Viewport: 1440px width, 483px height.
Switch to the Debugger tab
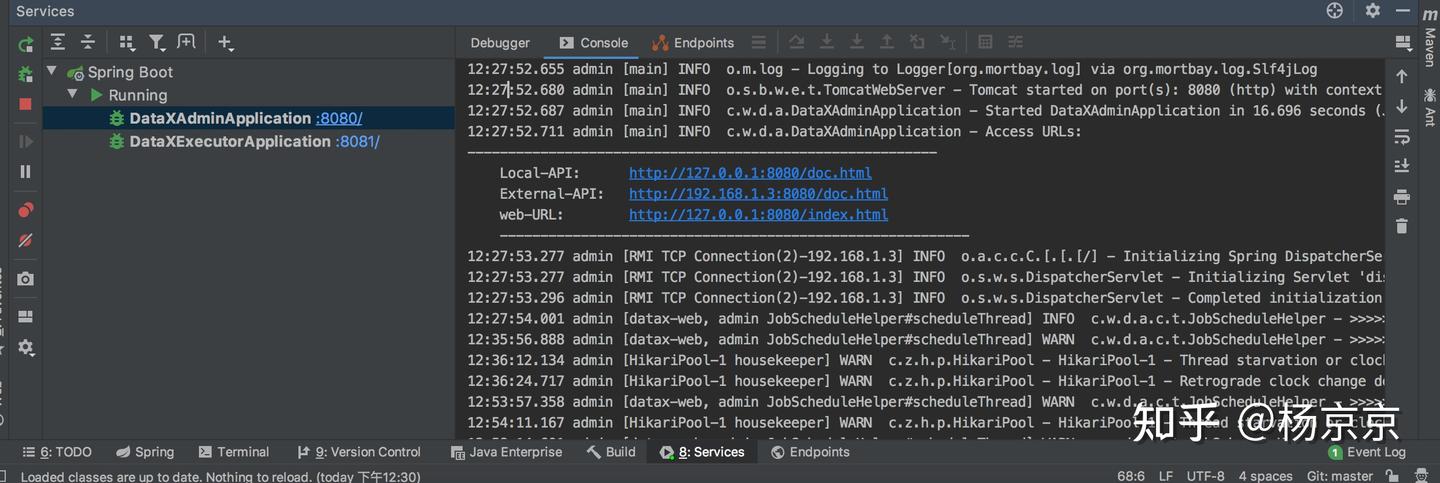click(x=500, y=43)
